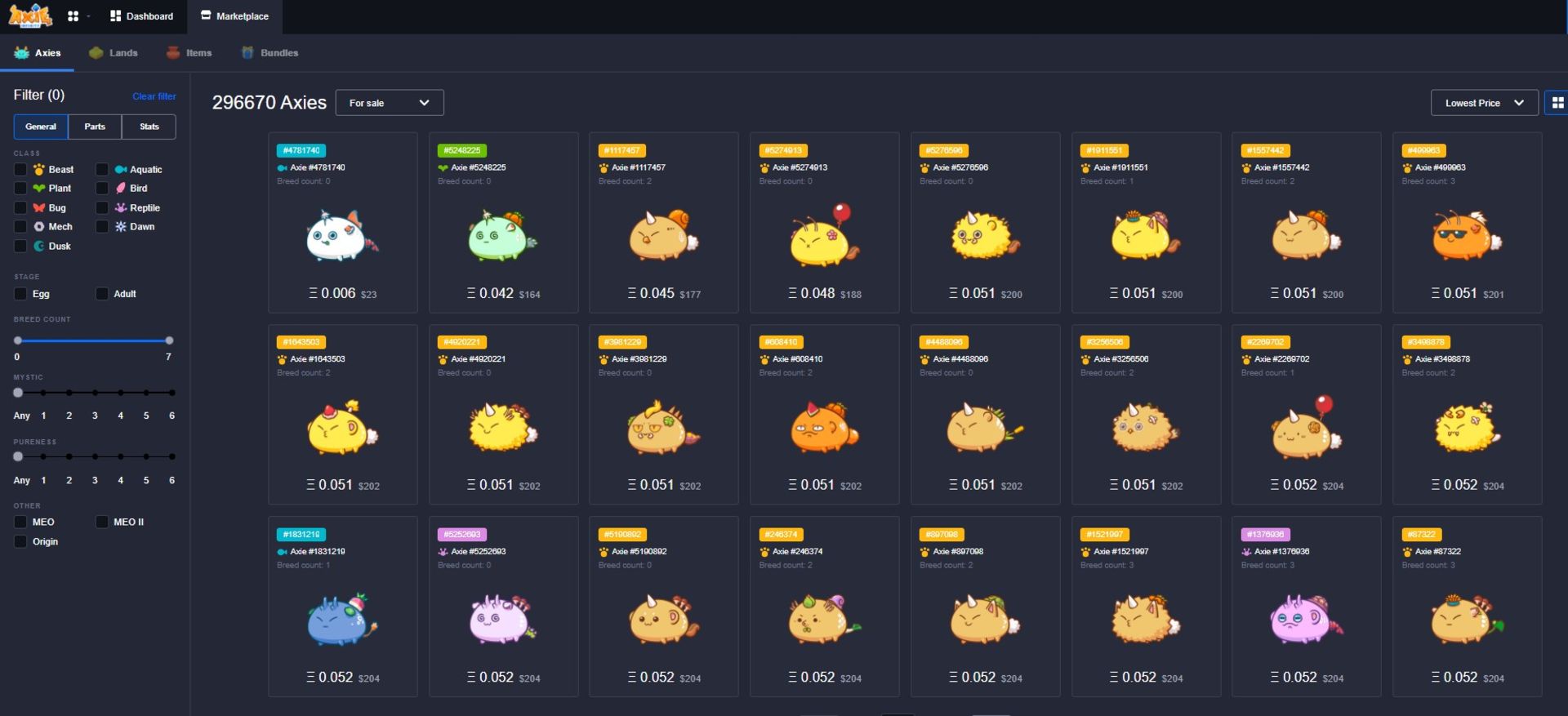
Task: Click the #5276596 ID badge
Action: 944,151
